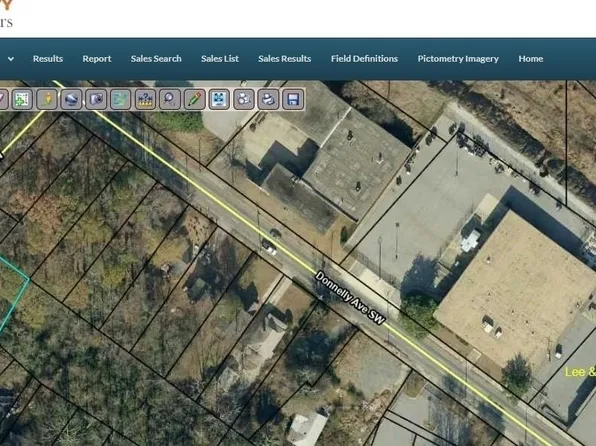The image size is (596, 446).
Task: Click the camera snapshot tool
Action: pos(96,100)
